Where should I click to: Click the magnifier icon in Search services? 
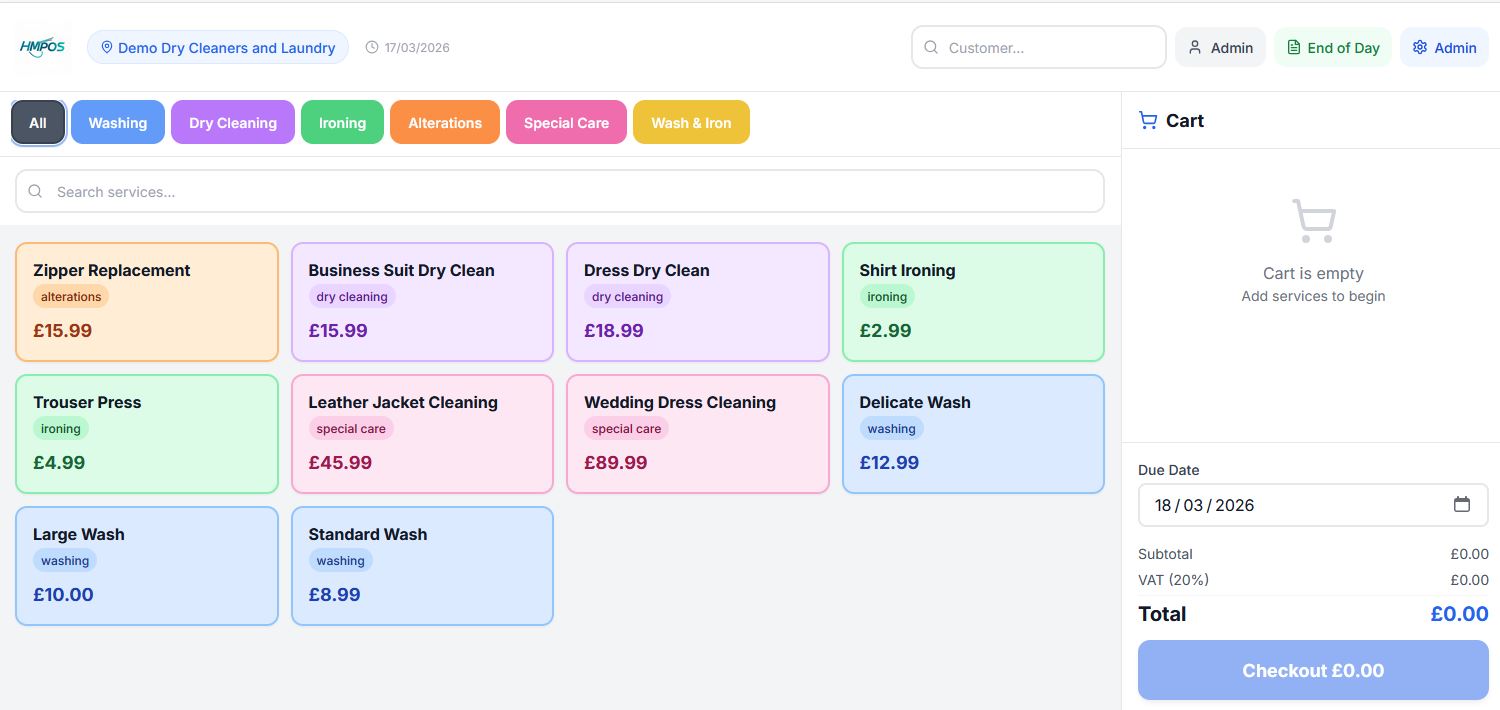(x=35, y=191)
